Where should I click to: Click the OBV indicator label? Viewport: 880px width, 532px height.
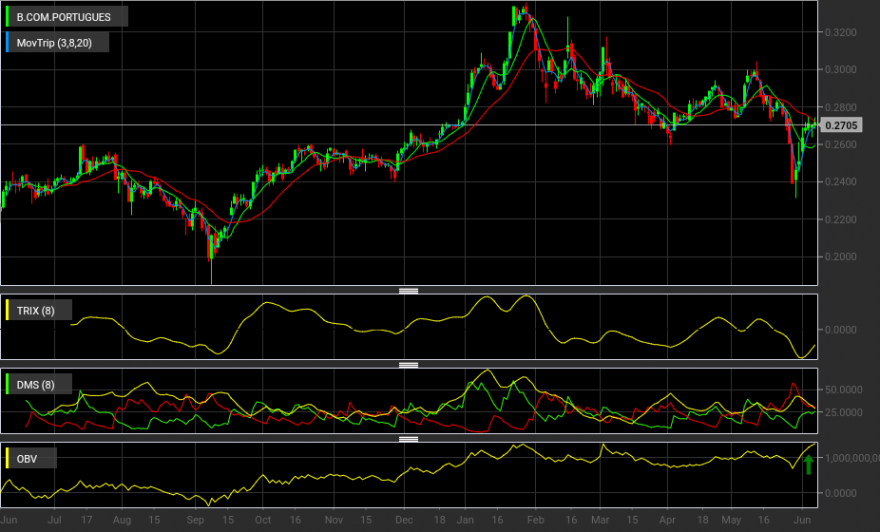27,459
